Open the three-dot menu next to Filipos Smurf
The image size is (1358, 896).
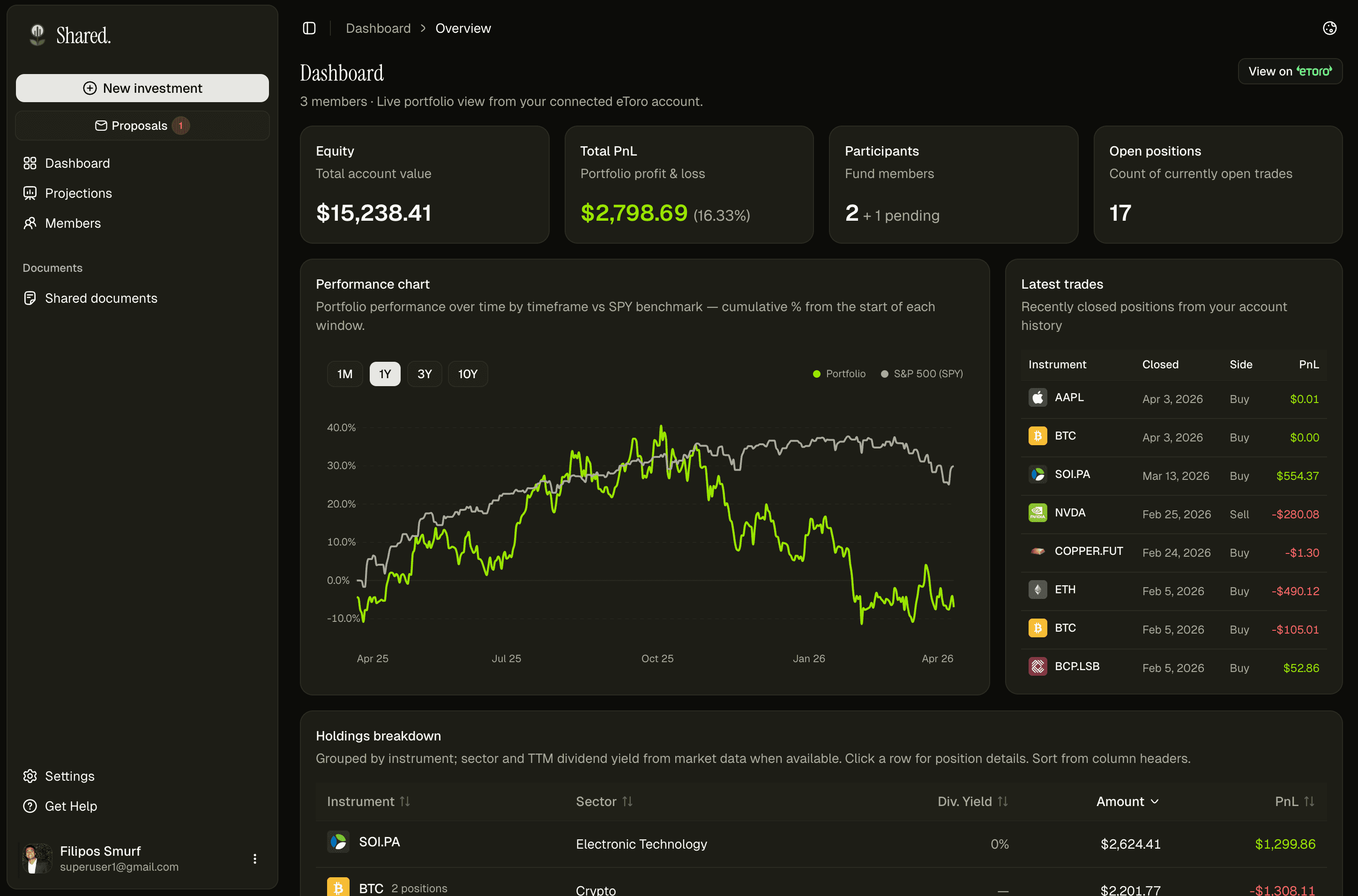[x=255, y=859]
